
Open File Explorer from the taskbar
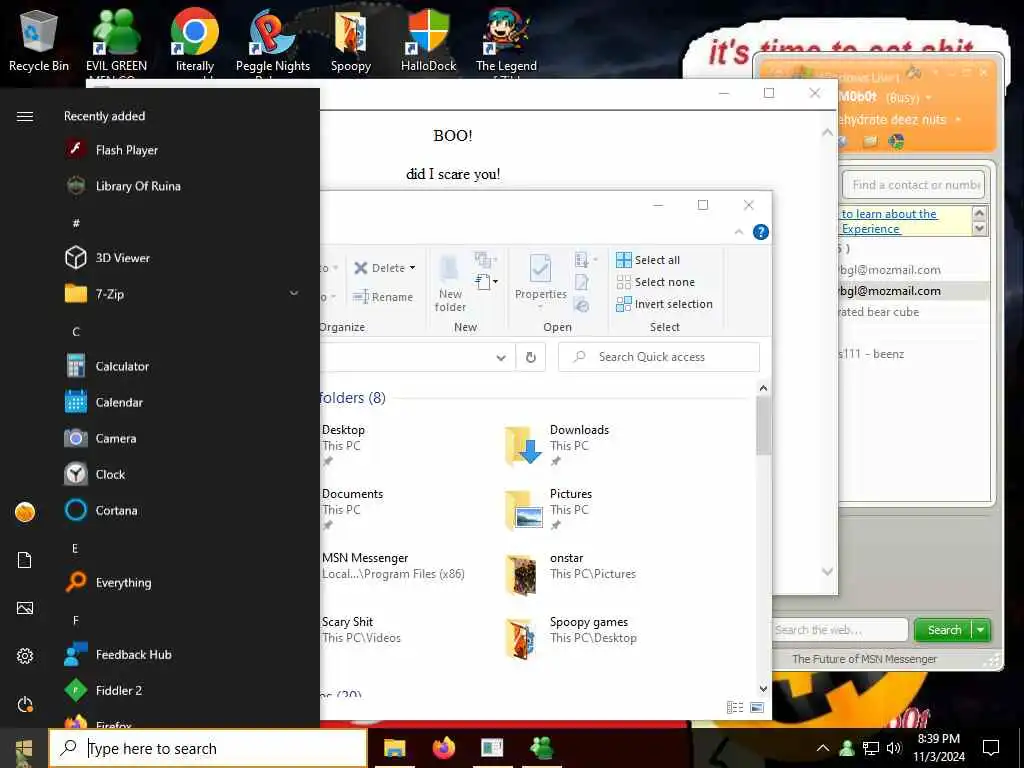(x=394, y=748)
